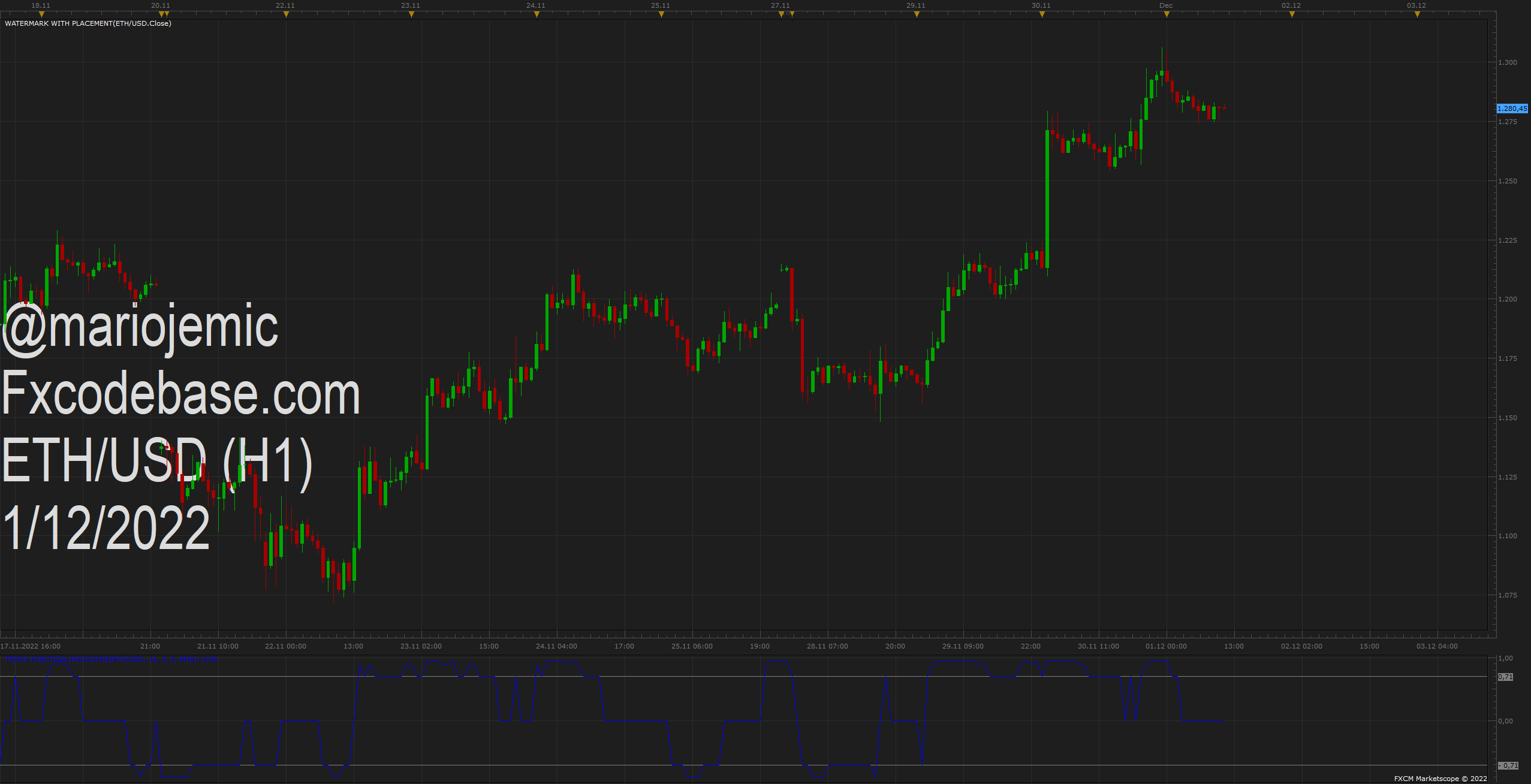
Task: Click the 1.300 price axis label
Action: point(1508,62)
